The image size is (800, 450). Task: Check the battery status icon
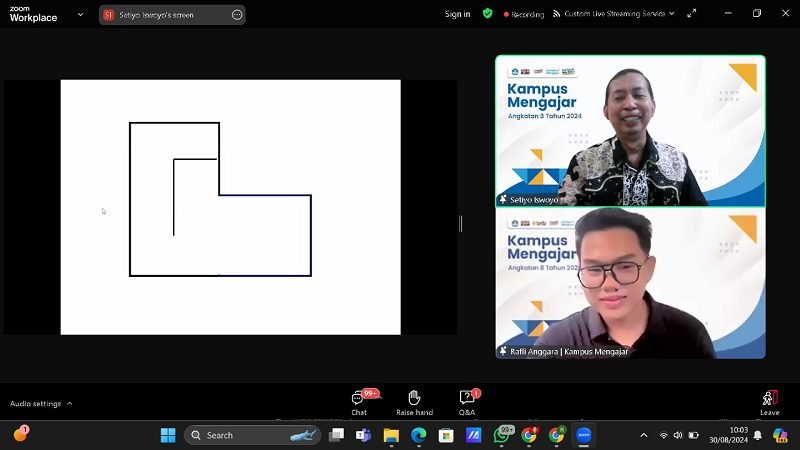click(x=693, y=435)
